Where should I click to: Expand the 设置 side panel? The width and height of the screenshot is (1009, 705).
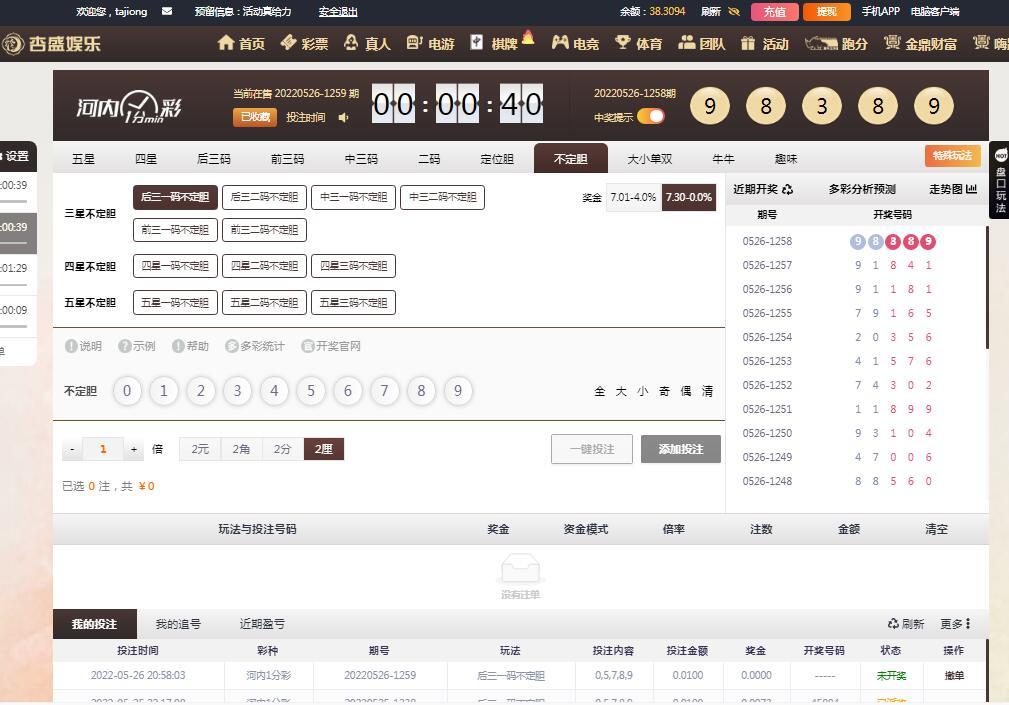(17, 156)
